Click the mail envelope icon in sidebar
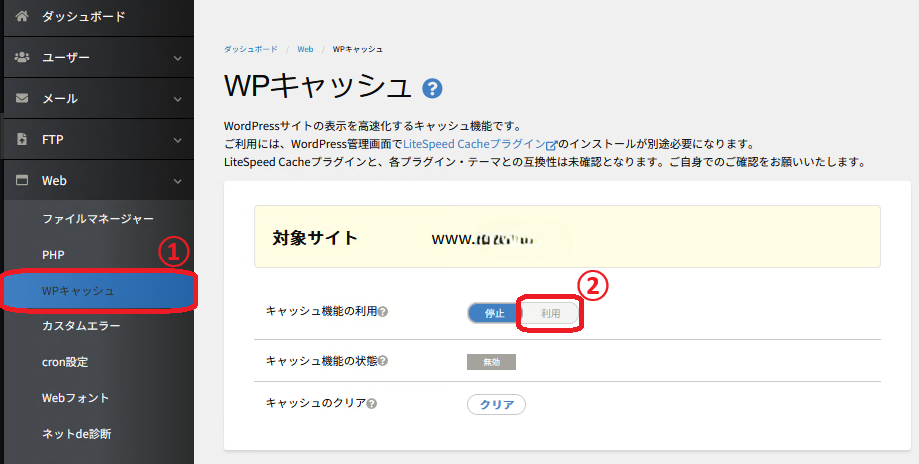This screenshot has height=464, width=919. click(x=22, y=98)
